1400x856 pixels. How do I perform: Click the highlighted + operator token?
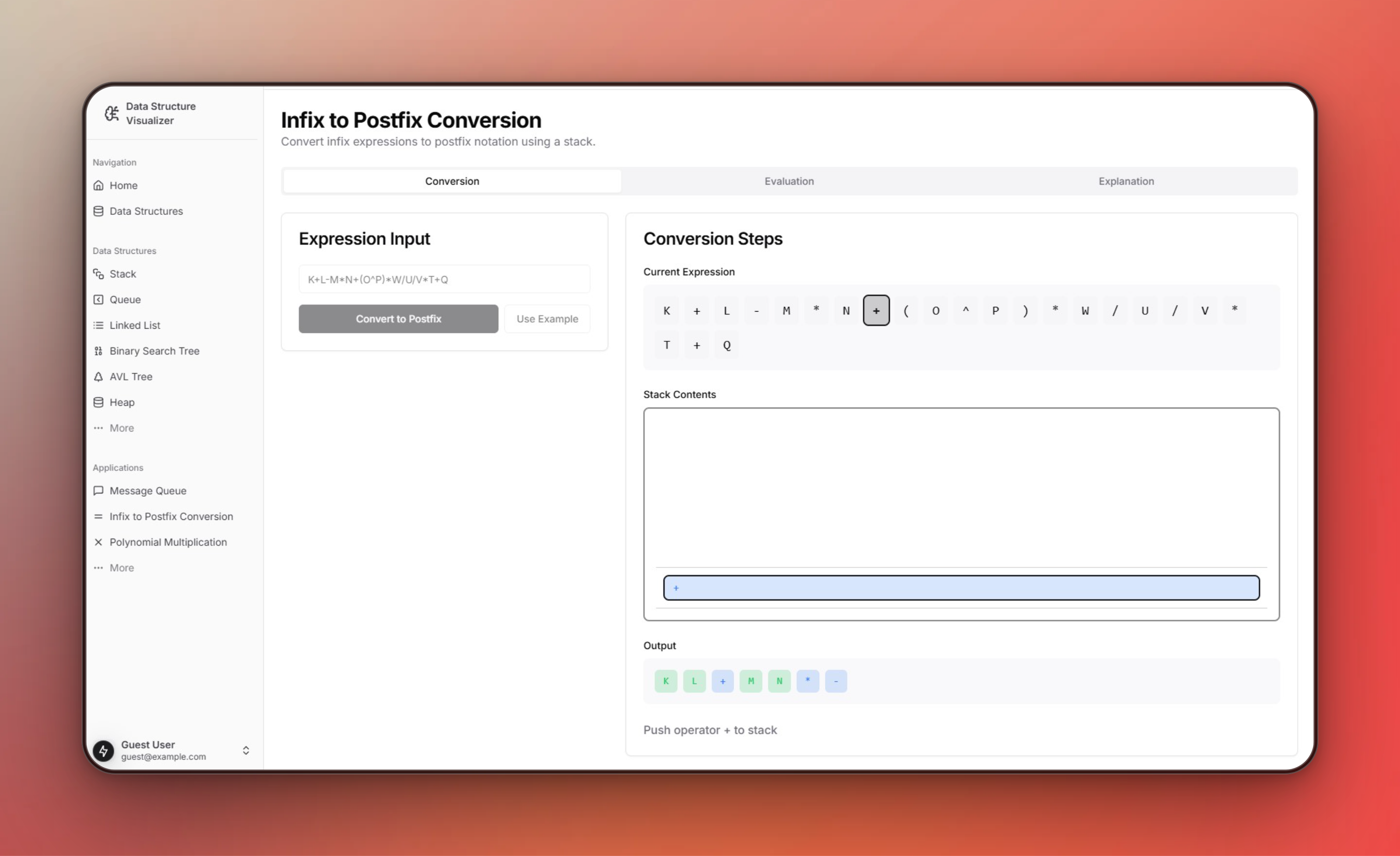tap(876, 310)
